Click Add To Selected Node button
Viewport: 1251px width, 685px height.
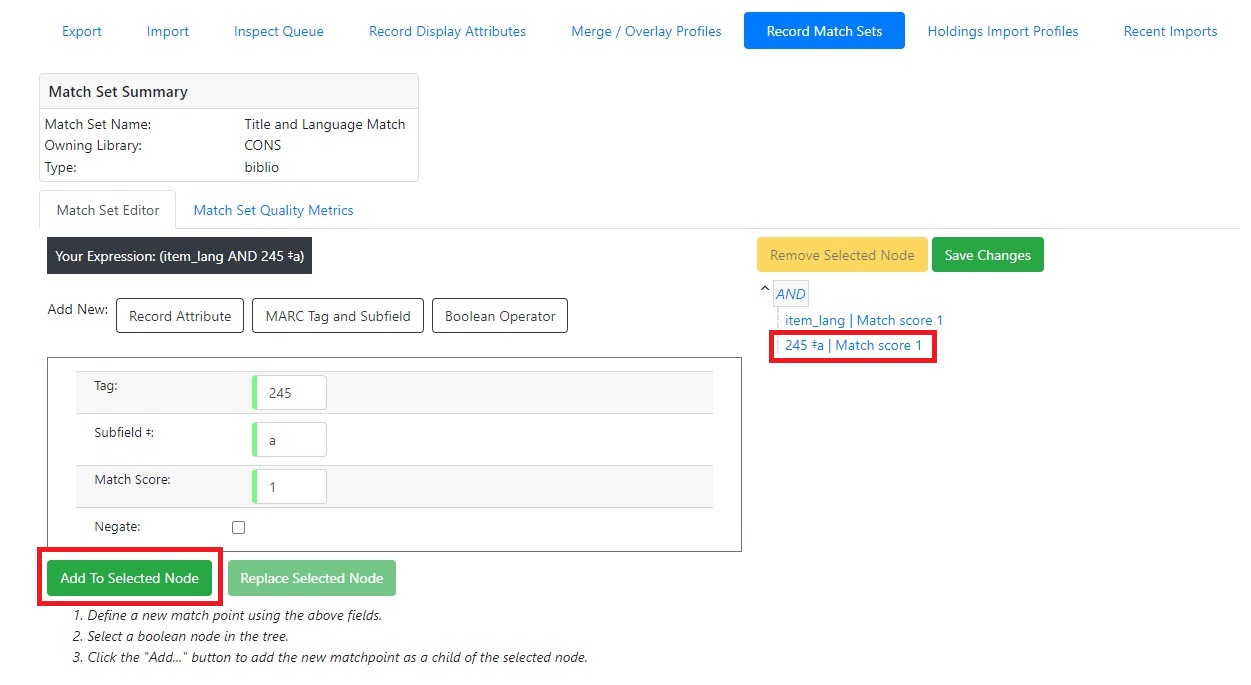[x=130, y=578]
